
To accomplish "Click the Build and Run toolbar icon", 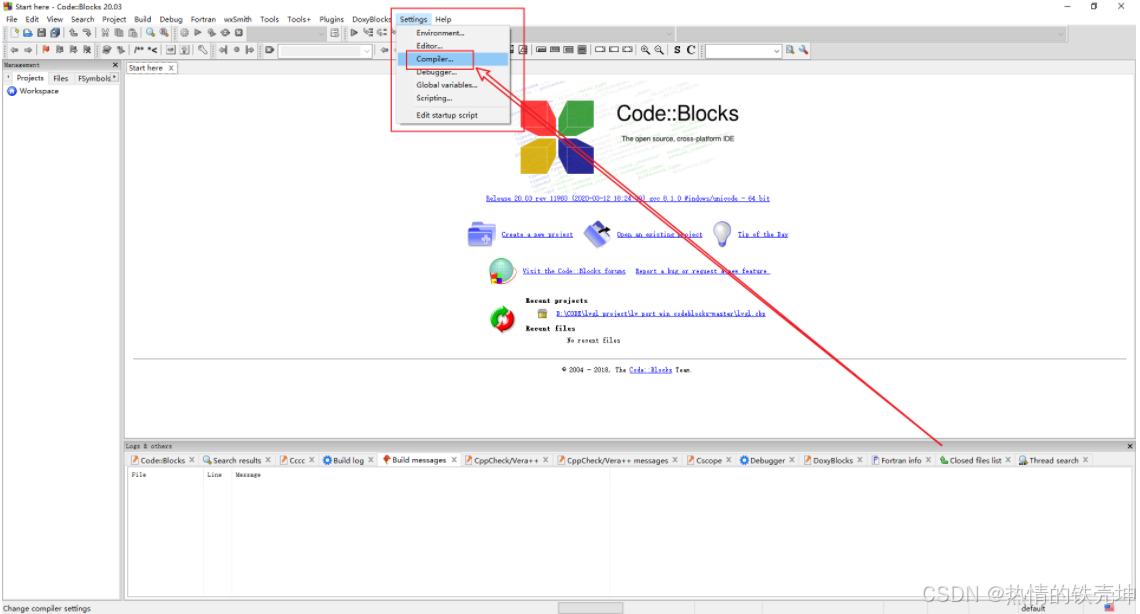I will click(x=213, y=32).
